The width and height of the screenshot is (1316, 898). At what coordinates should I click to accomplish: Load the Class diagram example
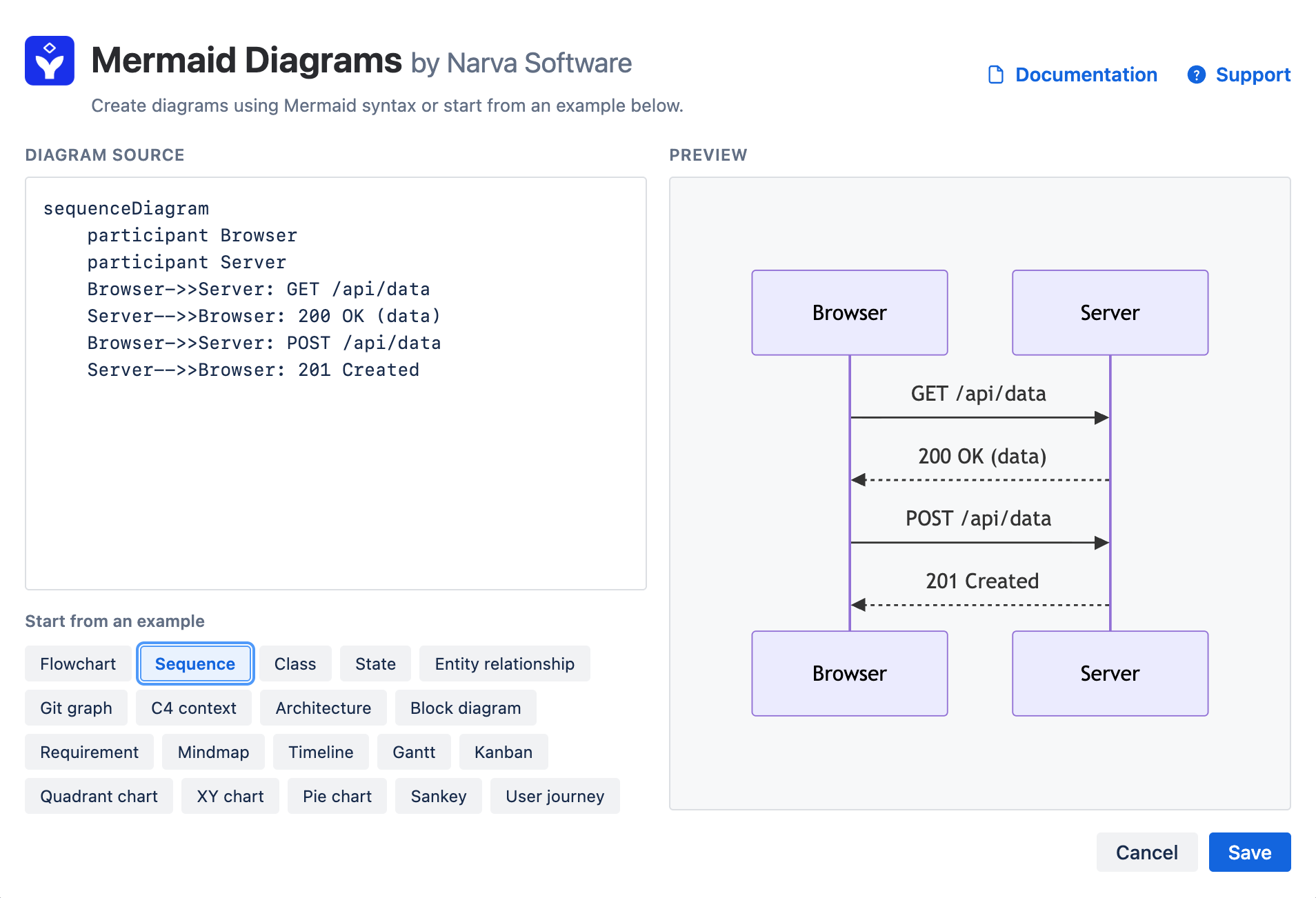[x=295, y=663]
